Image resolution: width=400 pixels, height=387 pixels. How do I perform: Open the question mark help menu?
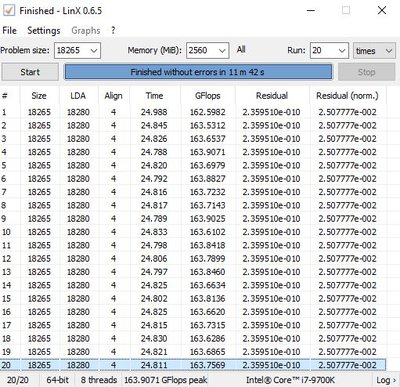113,31
